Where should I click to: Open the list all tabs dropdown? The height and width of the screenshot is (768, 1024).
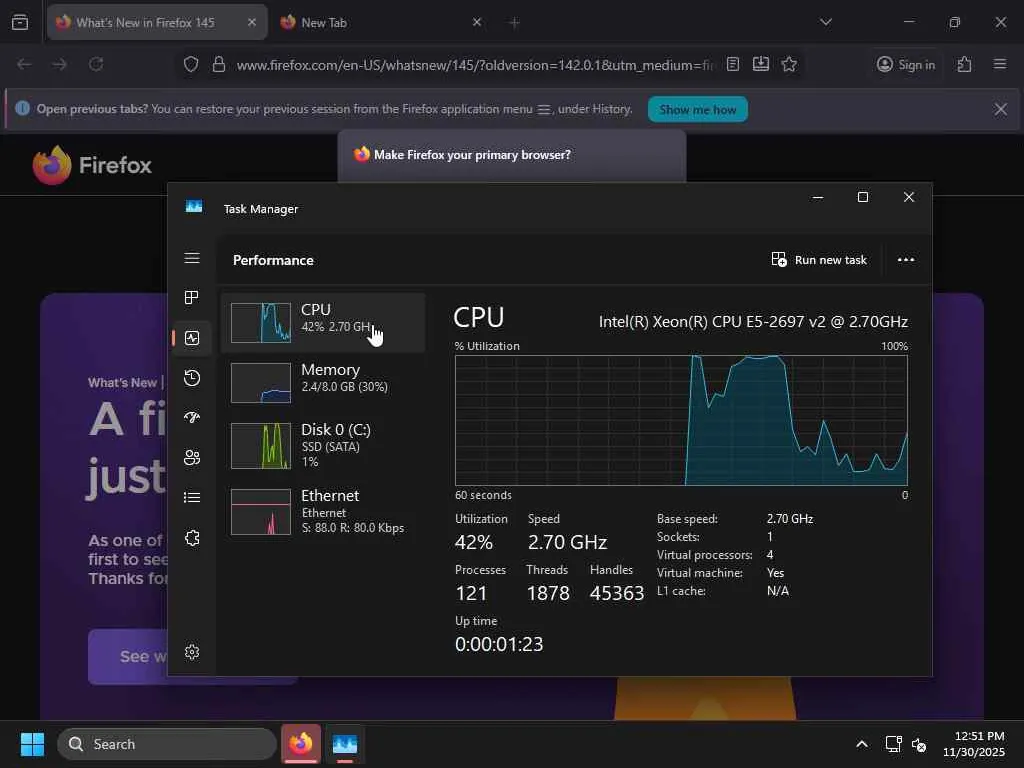825,22
